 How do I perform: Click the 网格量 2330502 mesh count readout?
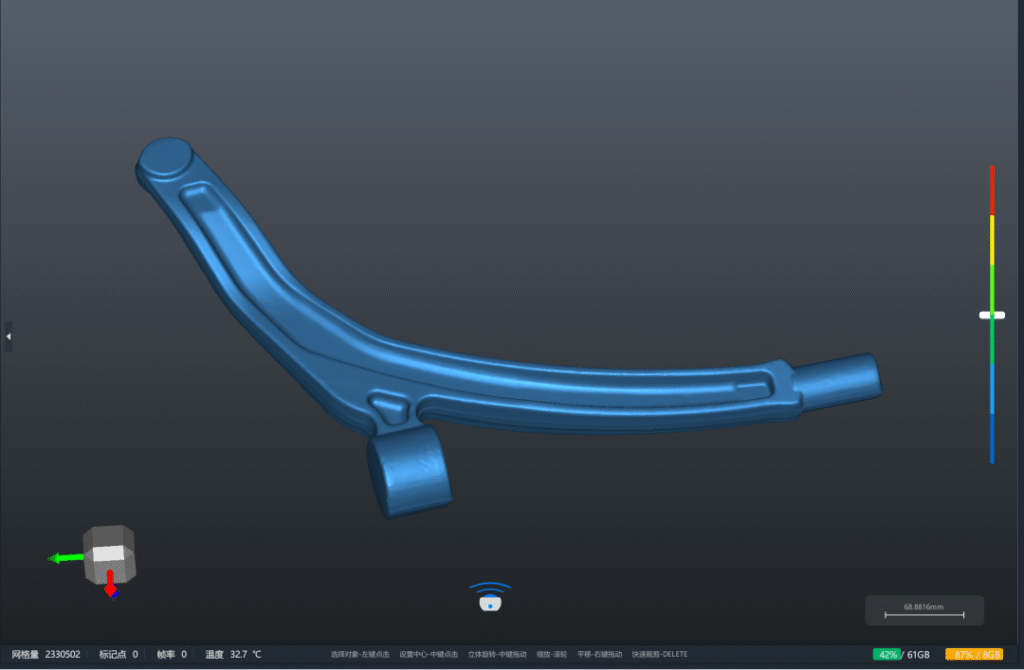pyautogui.click(x=46, y=654)
